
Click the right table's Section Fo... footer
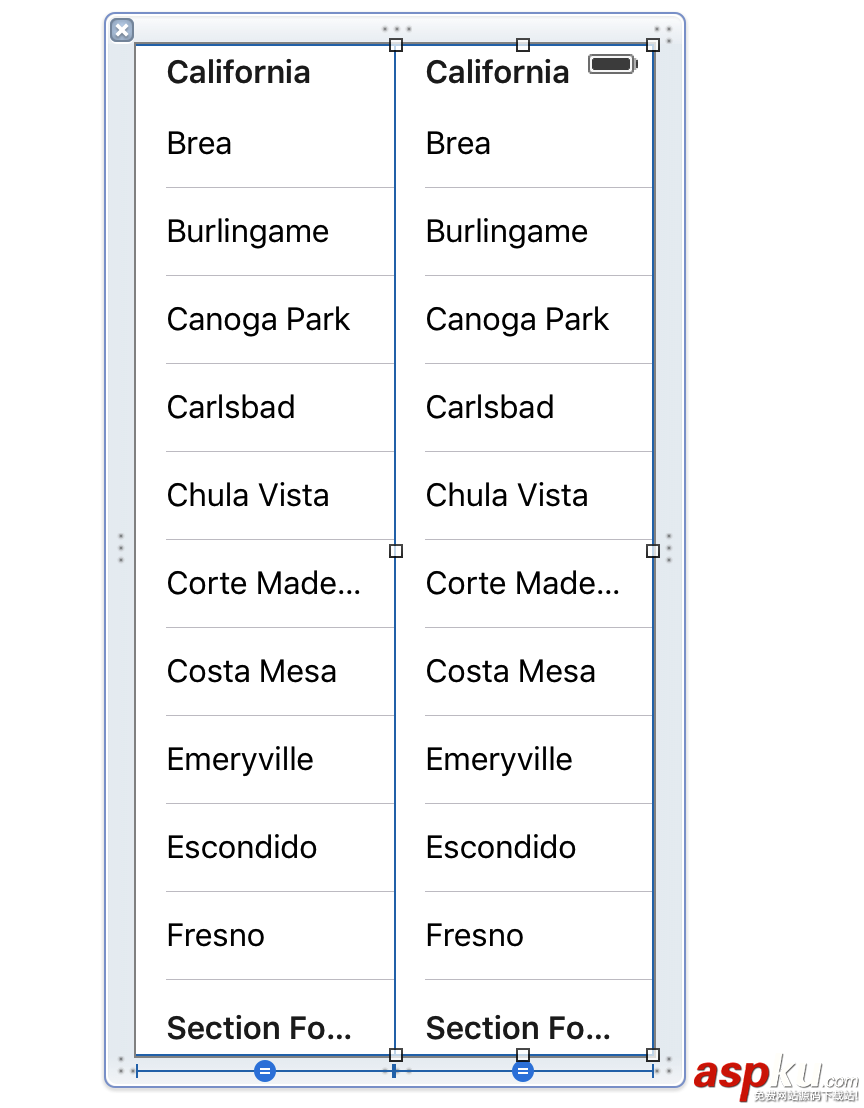pyautogui.click(x=518, y=1028)
